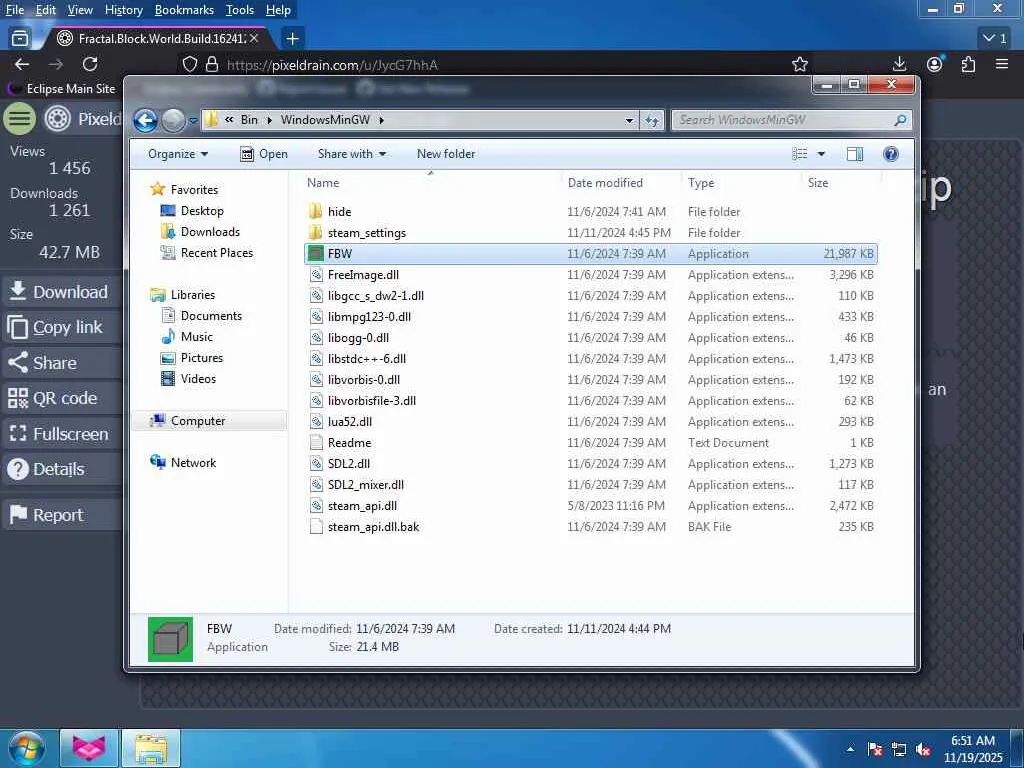Click the Explorer back arrow button

(145, 120)
